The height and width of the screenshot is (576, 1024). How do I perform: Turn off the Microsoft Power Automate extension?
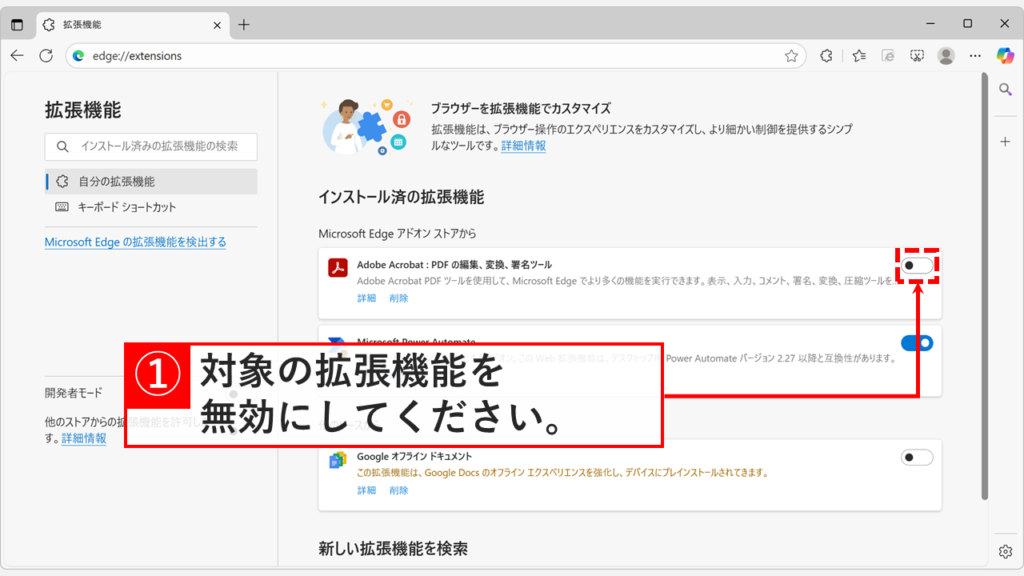click(x=918, y=341)
